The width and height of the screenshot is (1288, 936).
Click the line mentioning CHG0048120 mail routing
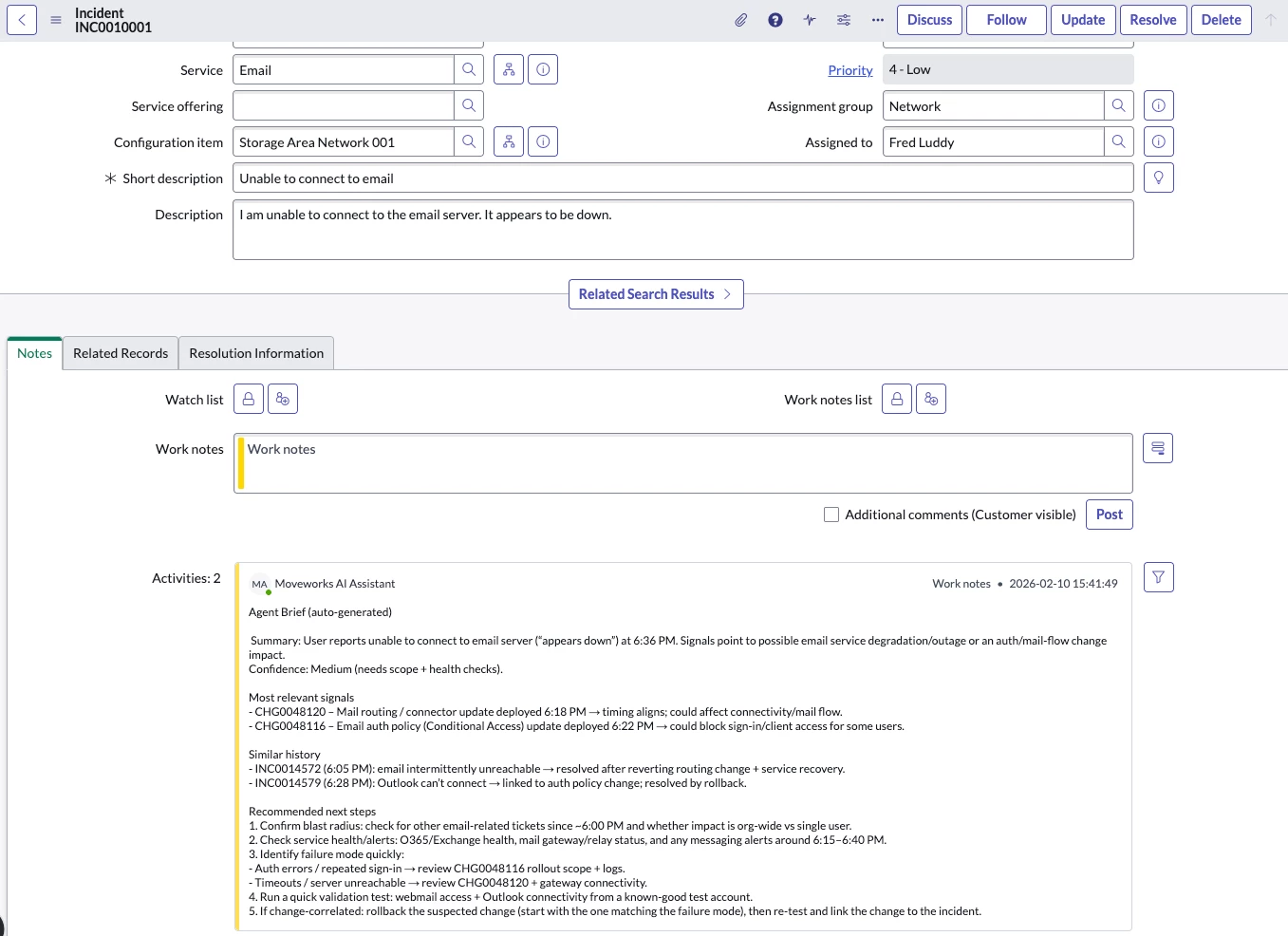pyautogui.click(x=546, y=712)
